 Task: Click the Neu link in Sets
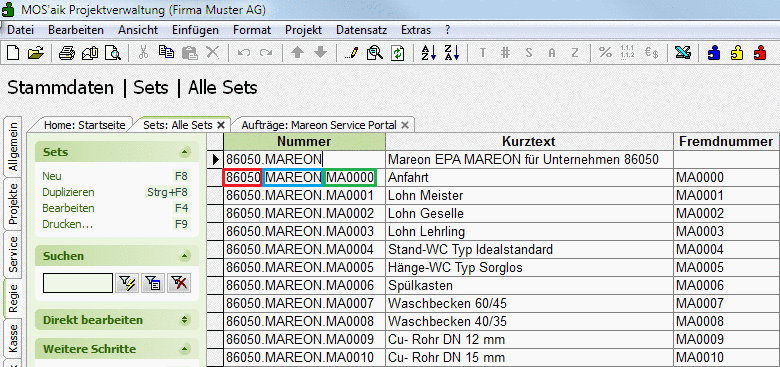coord(52,177)
